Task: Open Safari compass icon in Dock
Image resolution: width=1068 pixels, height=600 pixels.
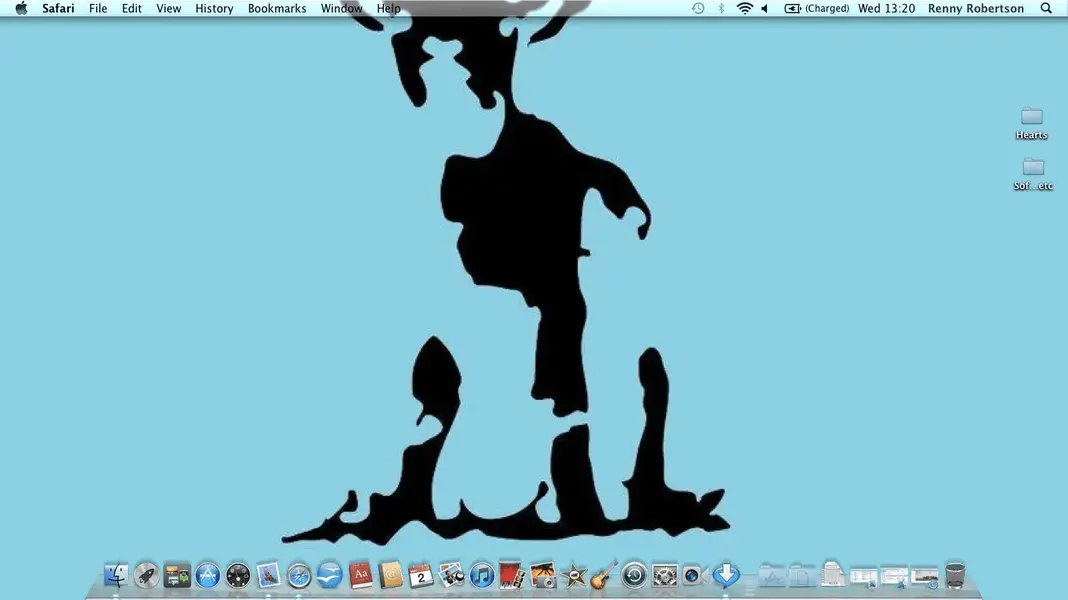Action: [299, 575]
